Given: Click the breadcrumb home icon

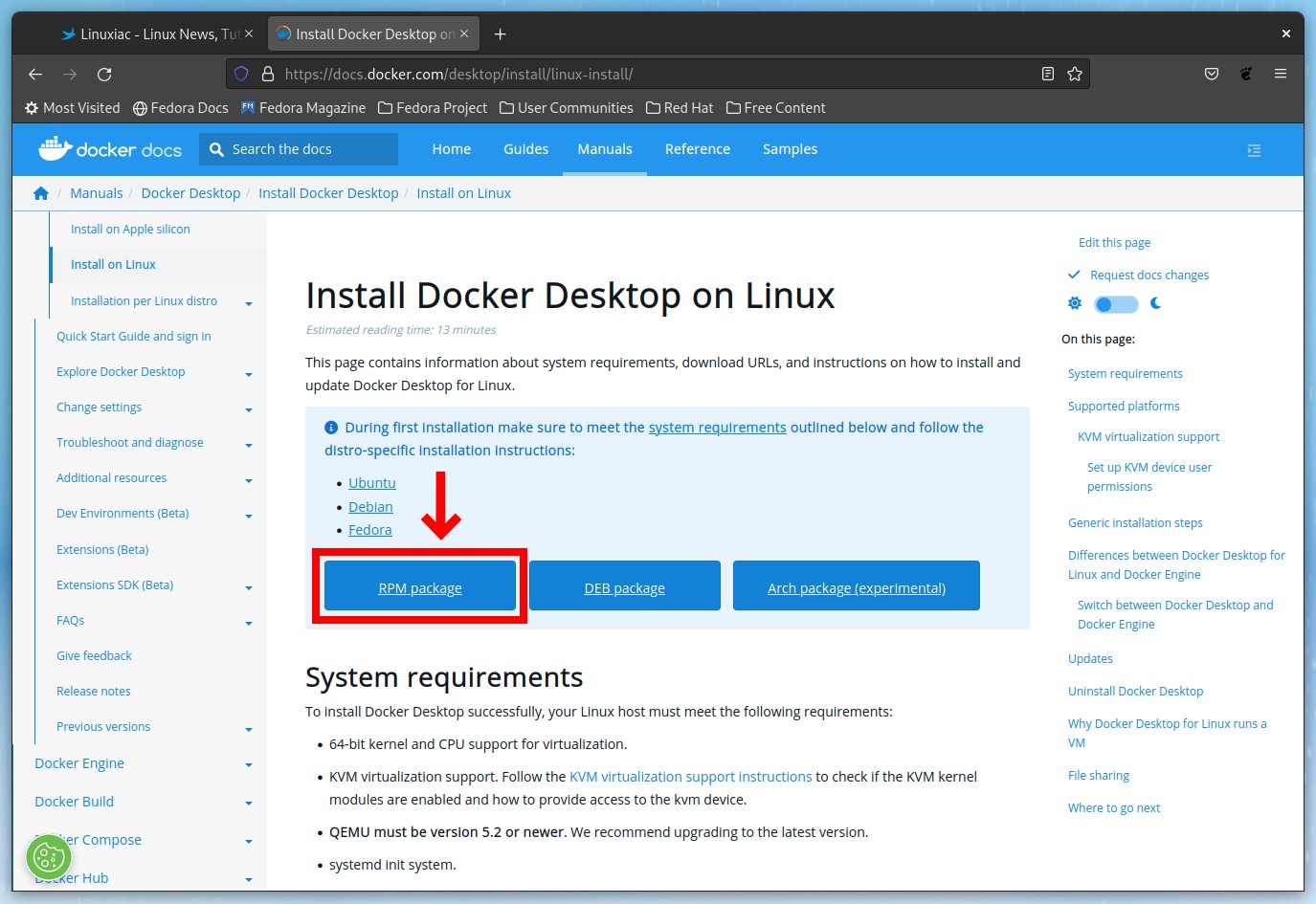Looking at the screenshot, I should pos(40,193).
